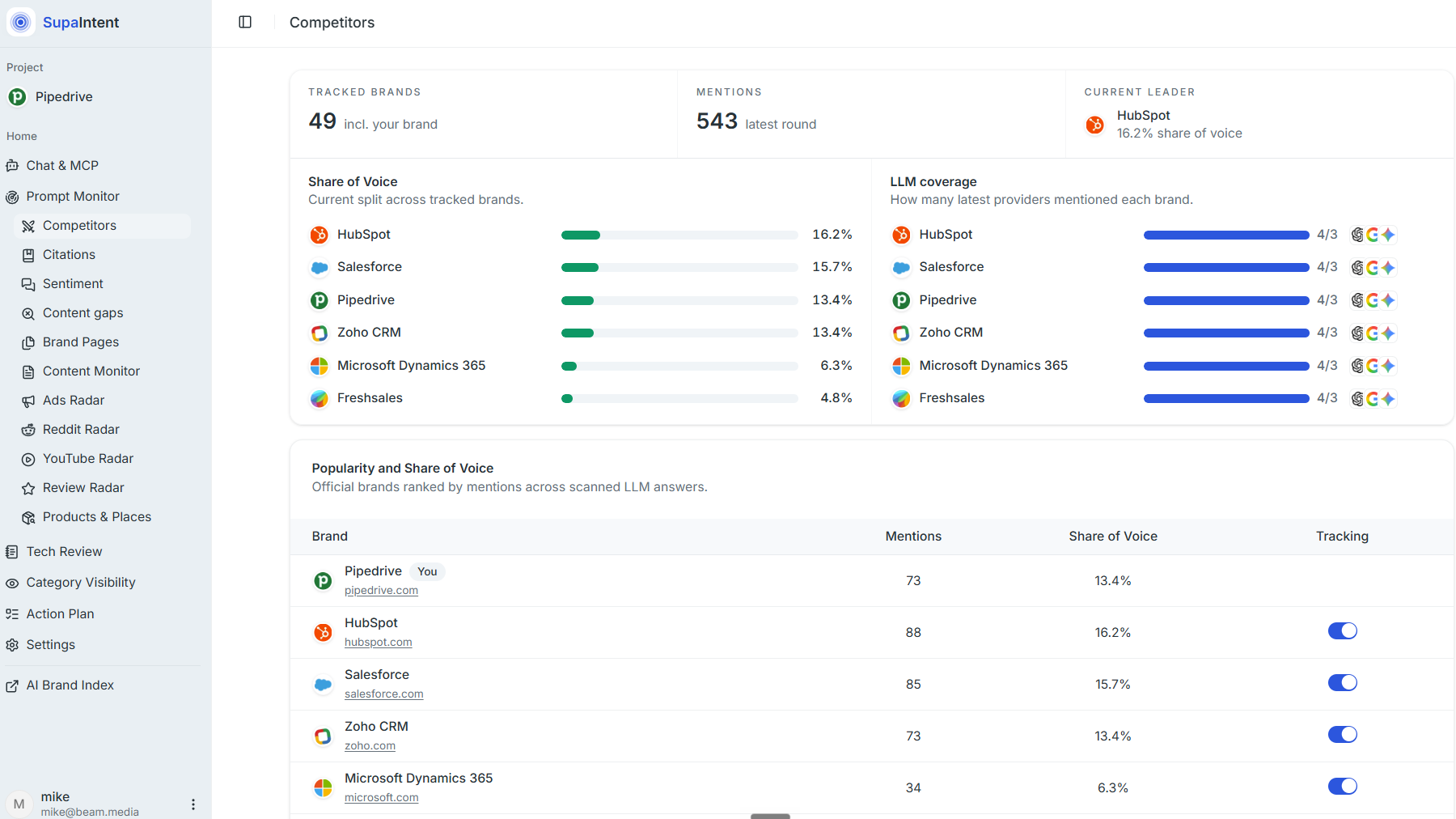
Task: Open AI Brand Index external link
Action: [x=70, y=685]
